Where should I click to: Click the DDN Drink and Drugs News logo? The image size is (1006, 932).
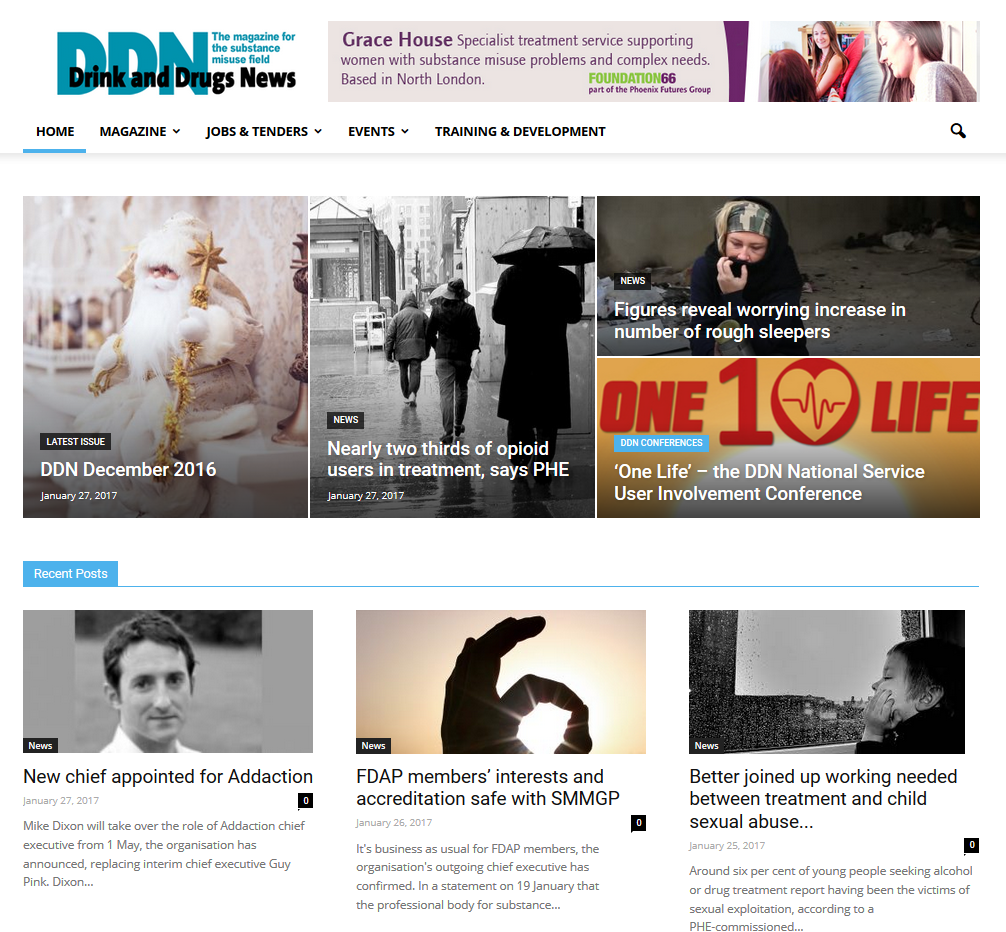[176, 62]
